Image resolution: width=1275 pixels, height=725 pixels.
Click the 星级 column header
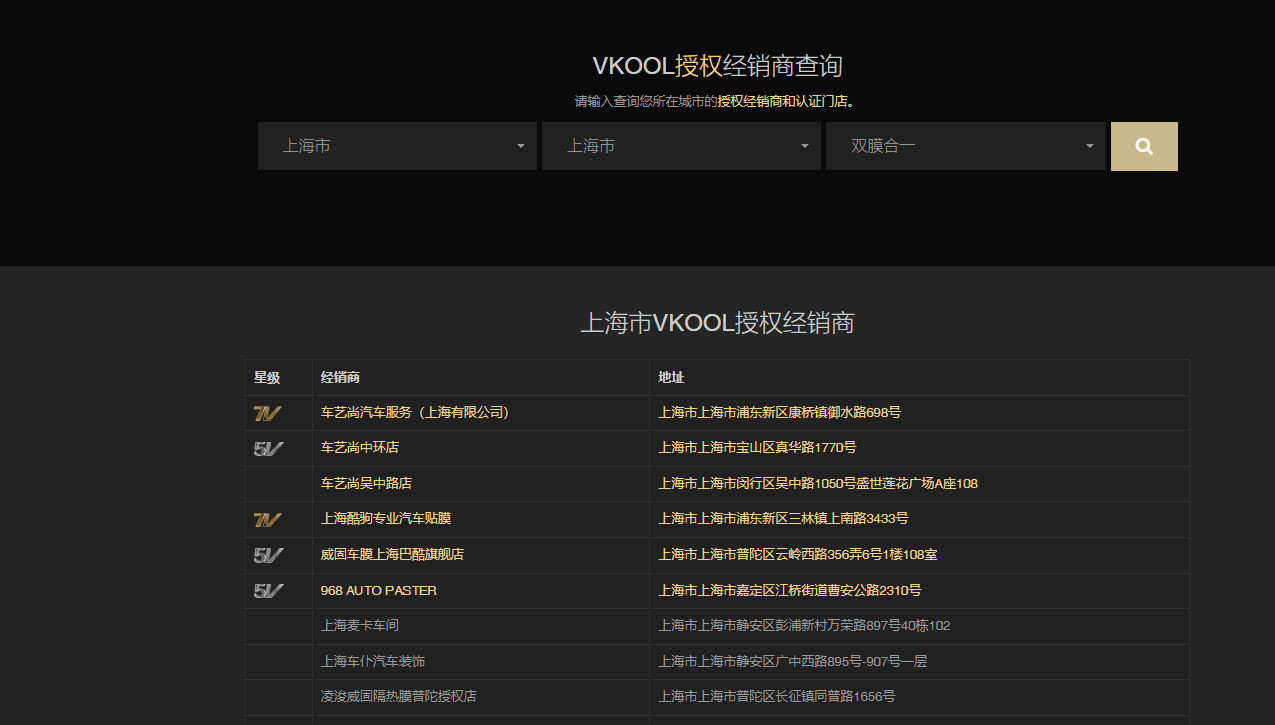coord(267,377)
